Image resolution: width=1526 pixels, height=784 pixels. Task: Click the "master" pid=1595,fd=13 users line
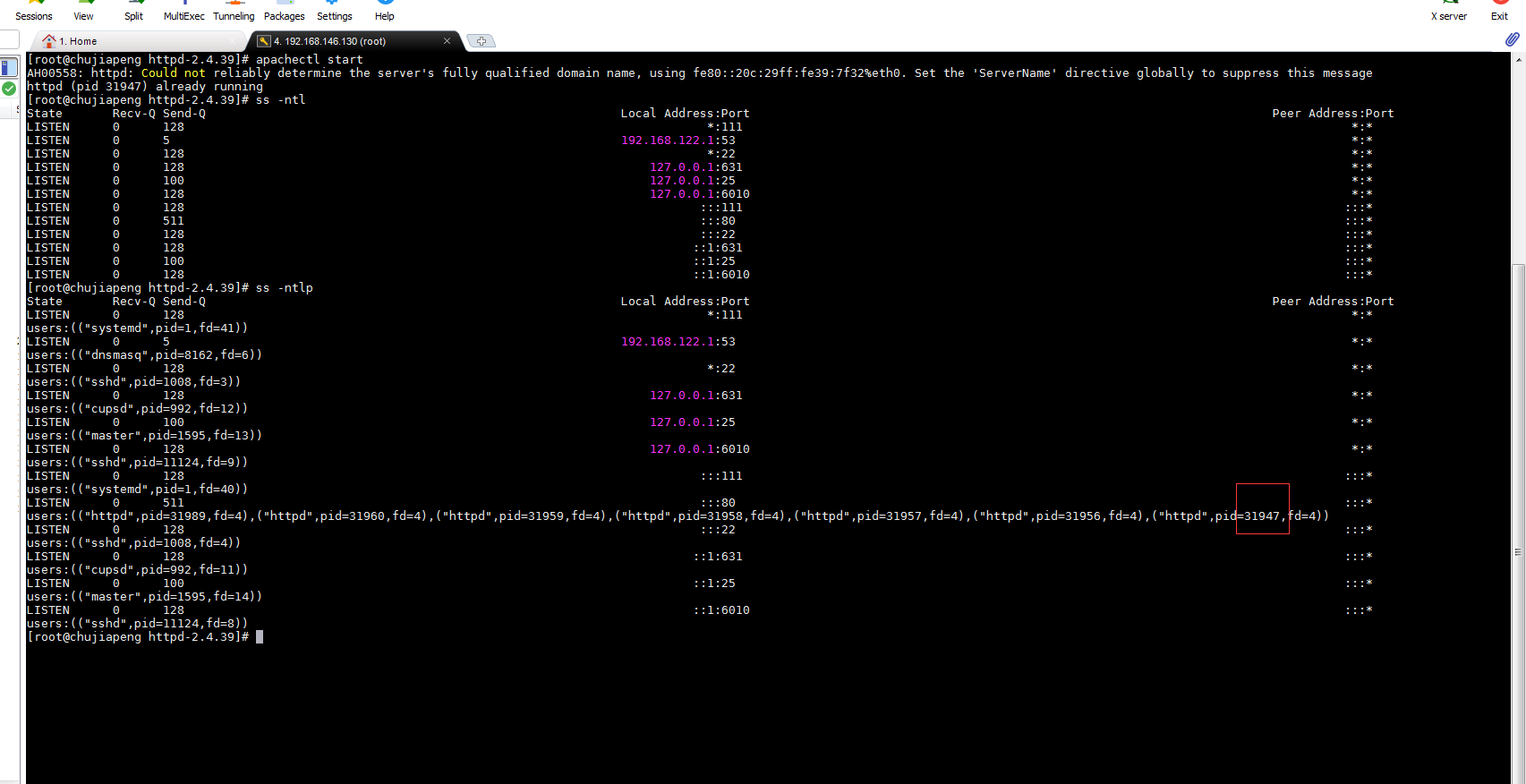coord(145,436)
